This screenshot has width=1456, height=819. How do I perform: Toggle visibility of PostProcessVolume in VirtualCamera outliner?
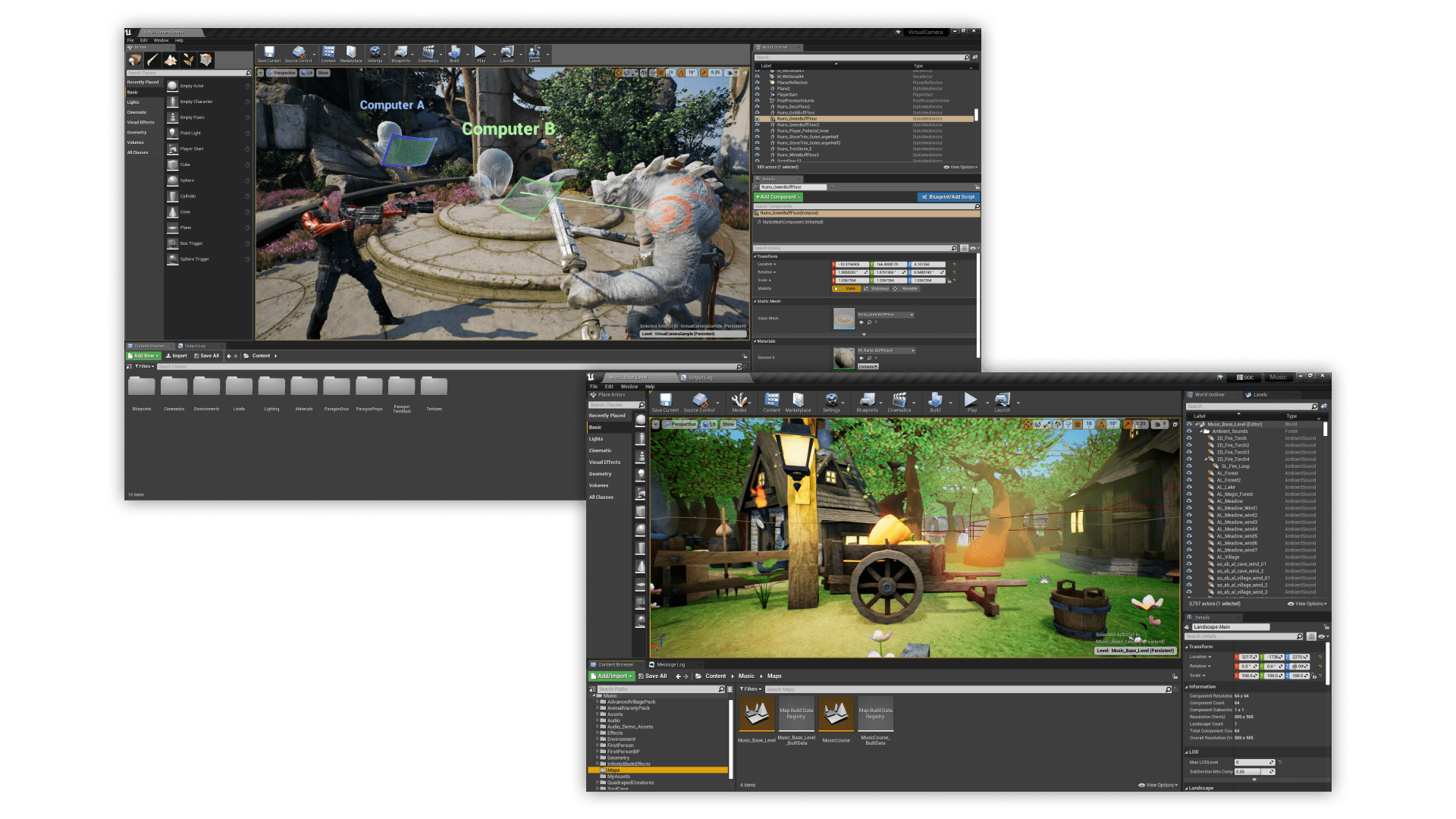pos(757,101)
